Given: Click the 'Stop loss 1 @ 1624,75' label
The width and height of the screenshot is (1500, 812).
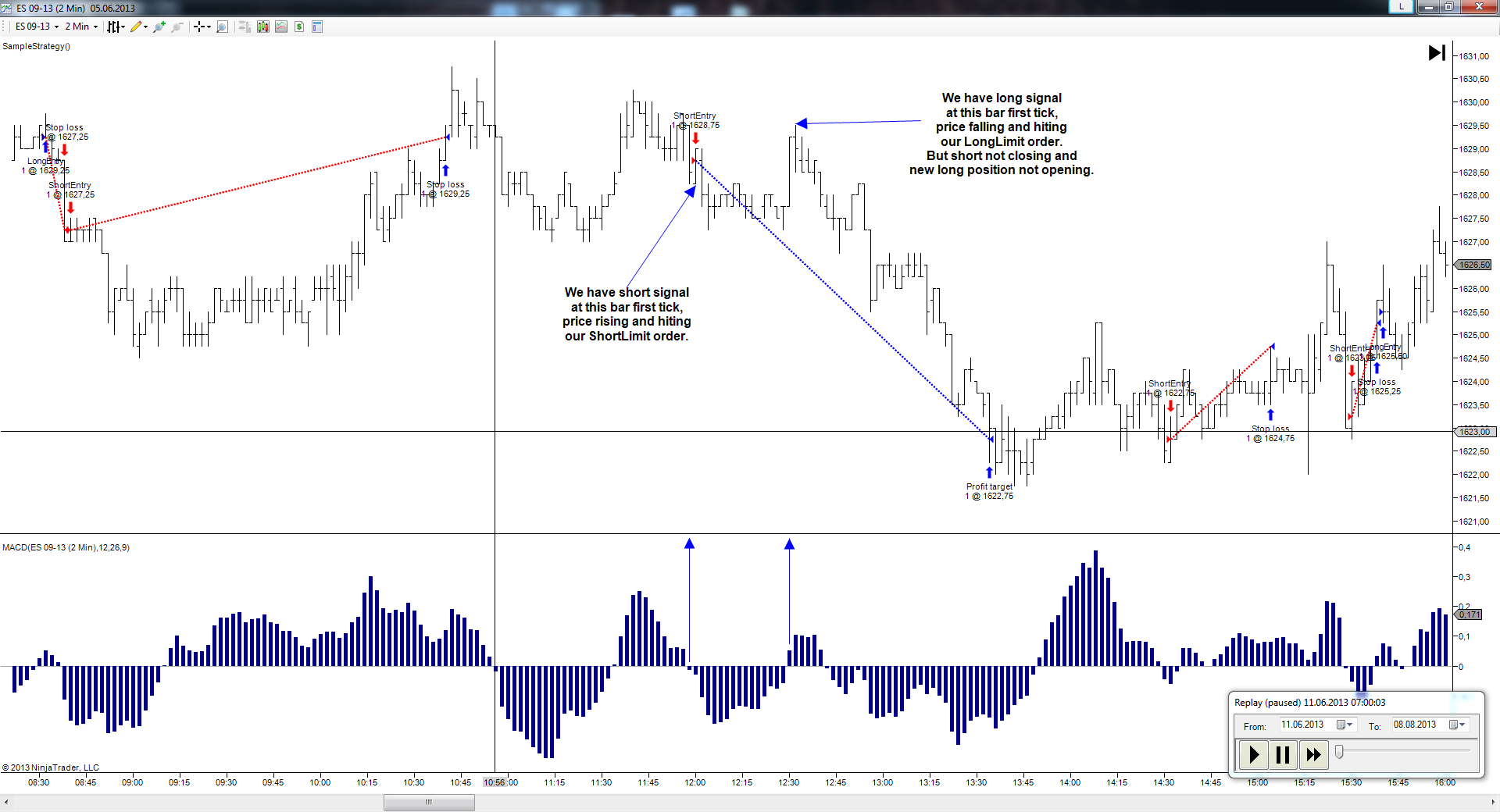Looking at the screenshot, I should click(x=1270, y=433).
